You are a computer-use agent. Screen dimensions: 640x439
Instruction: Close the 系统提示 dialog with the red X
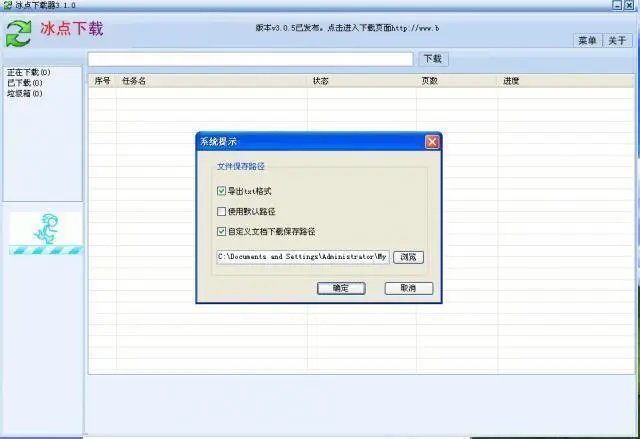432,142
